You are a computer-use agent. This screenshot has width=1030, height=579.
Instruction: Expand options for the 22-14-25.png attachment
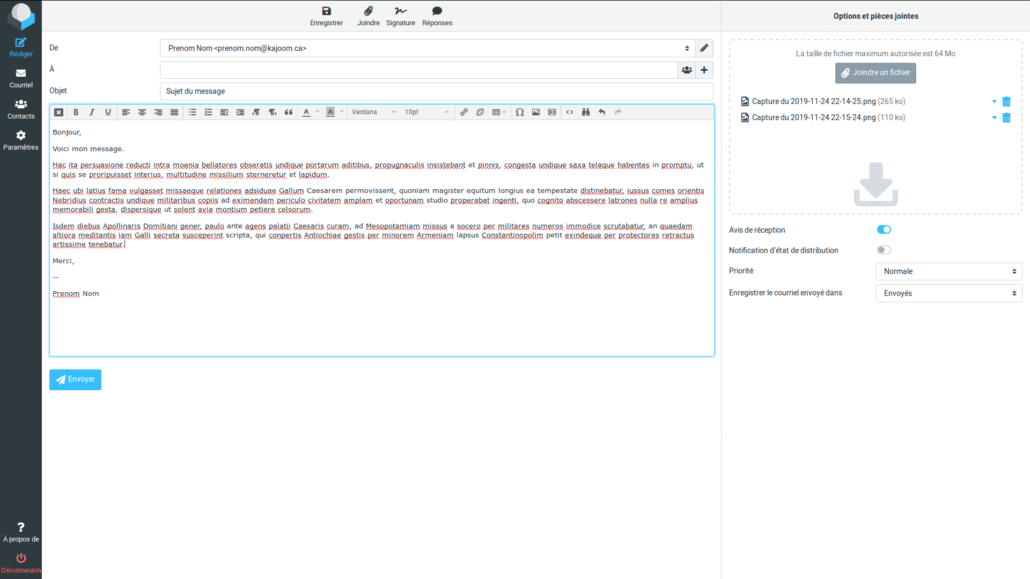point(994,101)
